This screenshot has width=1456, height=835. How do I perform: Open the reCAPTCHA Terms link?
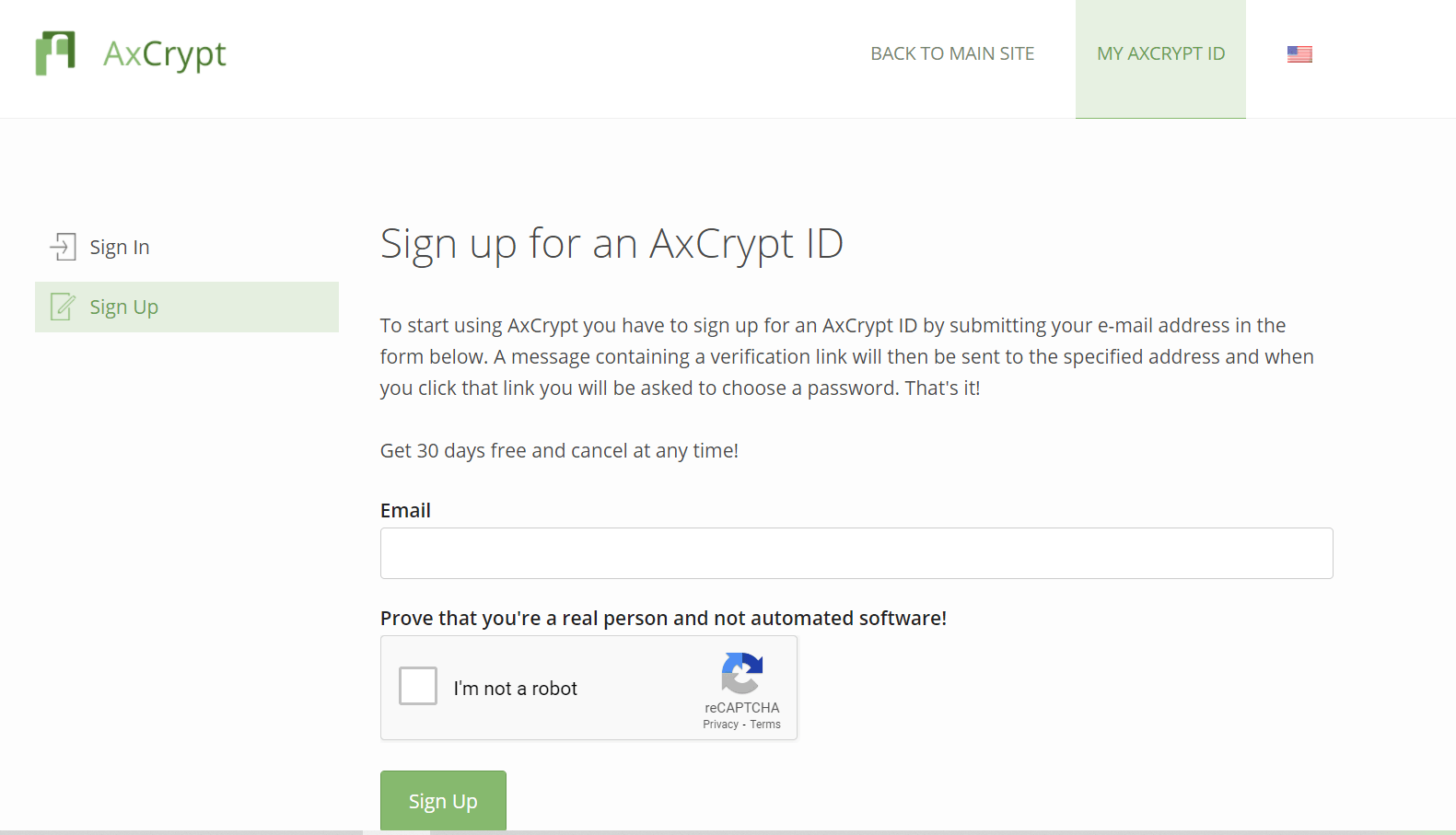764,724
